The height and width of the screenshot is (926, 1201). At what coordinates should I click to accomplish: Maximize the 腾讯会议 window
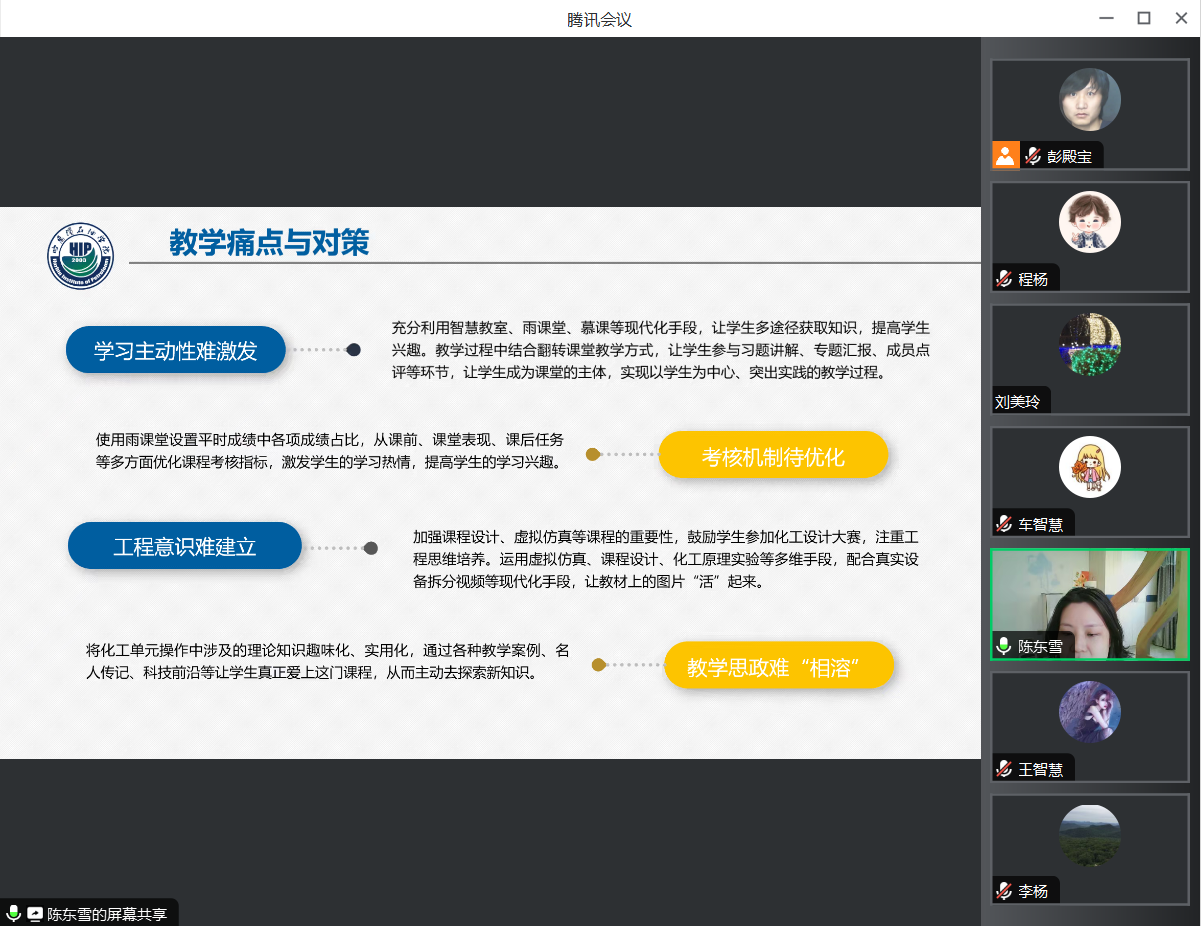point(1144,18)
